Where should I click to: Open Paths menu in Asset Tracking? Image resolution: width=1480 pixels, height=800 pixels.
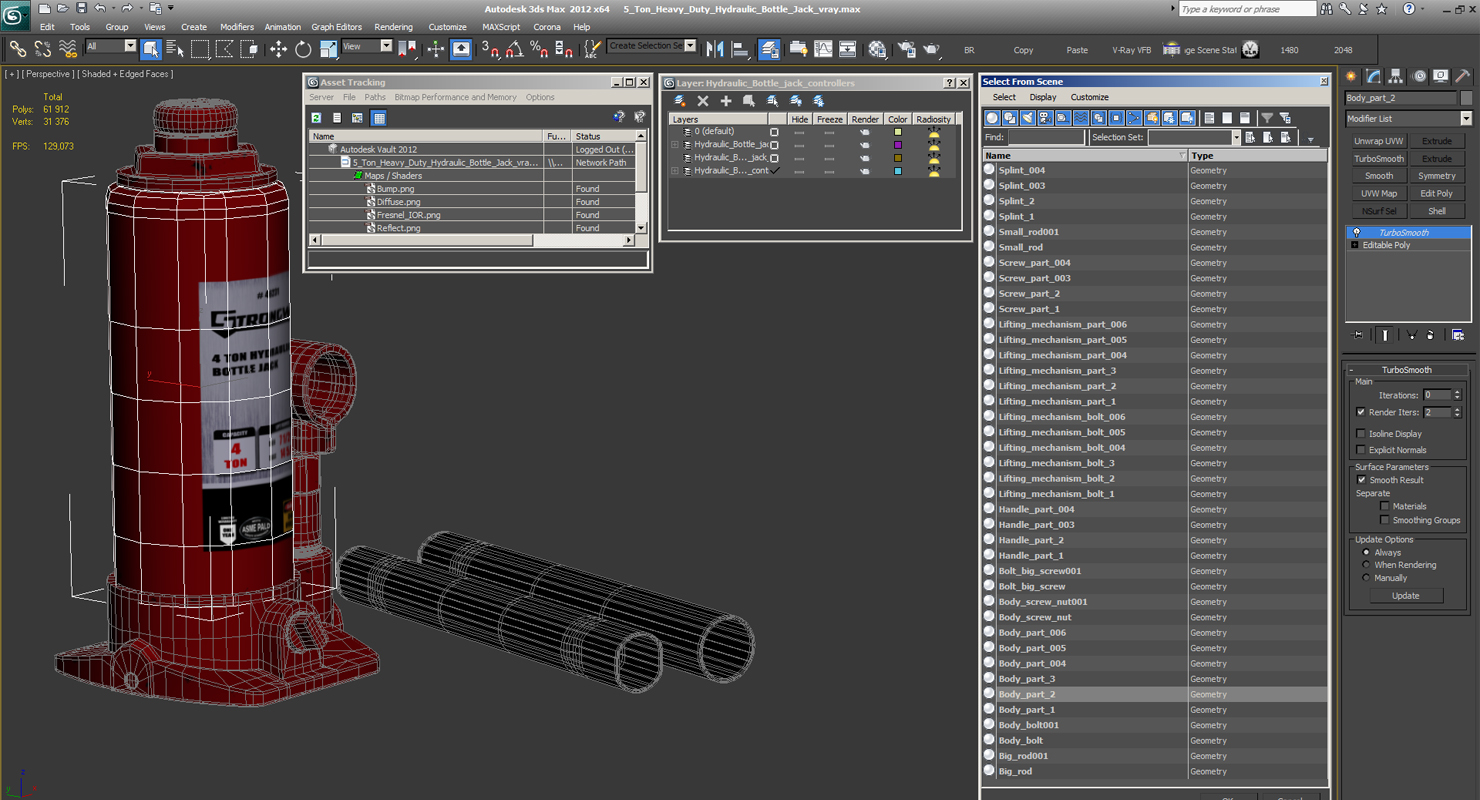pos(375,97)
